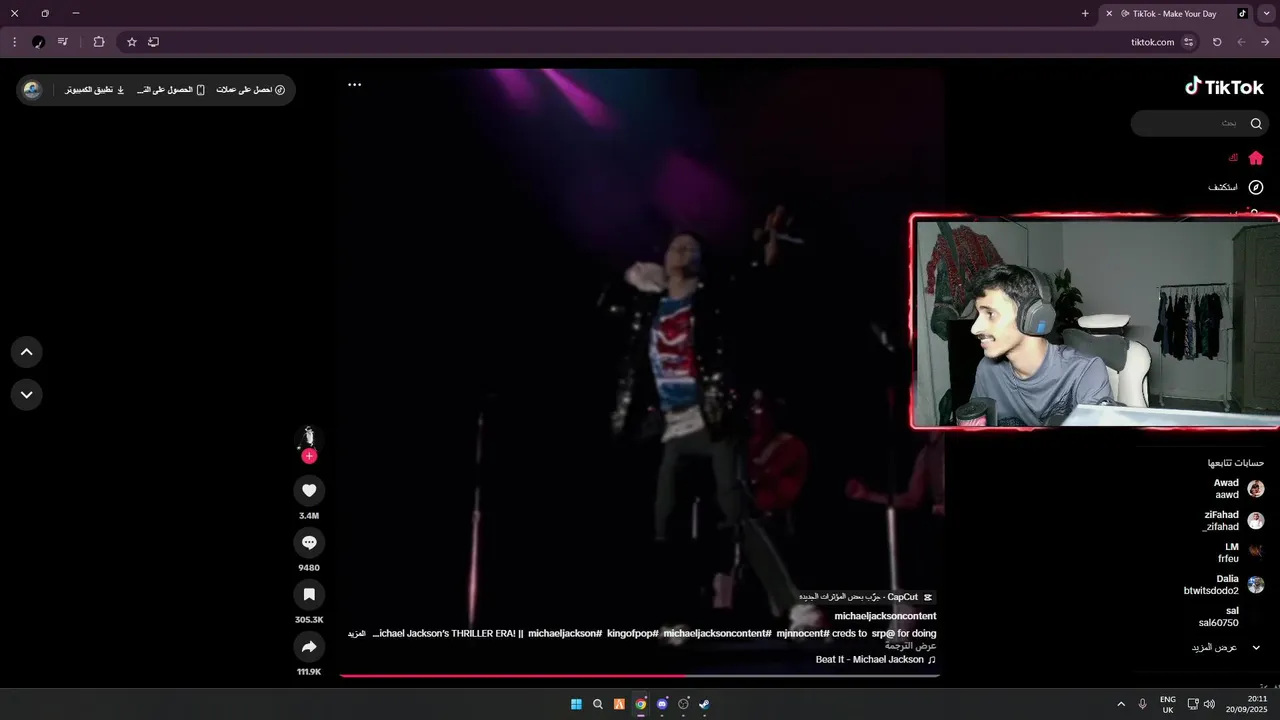Open the comments with 9480 count
Viewport: 1280px width, 720px height.
pyautogui.click(x=309, y=542)
